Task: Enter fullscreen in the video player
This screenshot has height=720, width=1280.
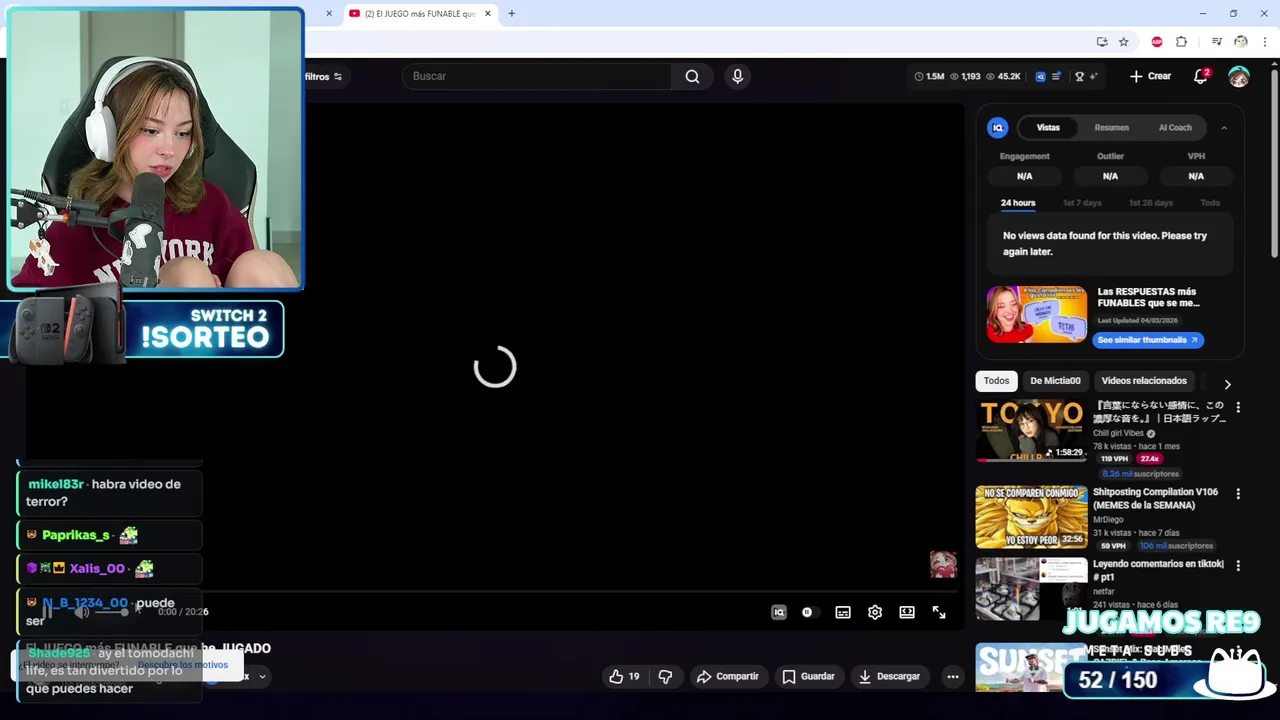Action: (x=939, y=612)
